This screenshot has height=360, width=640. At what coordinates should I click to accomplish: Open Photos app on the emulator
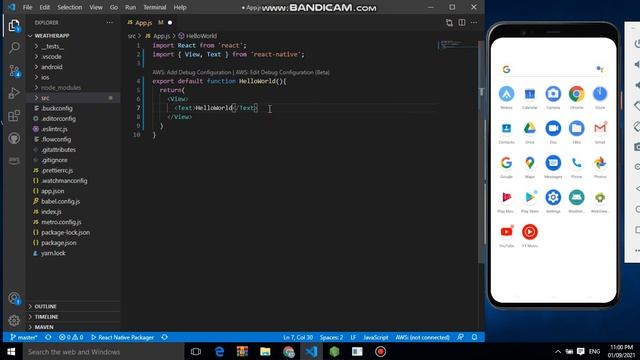click(x=600, y=163)
